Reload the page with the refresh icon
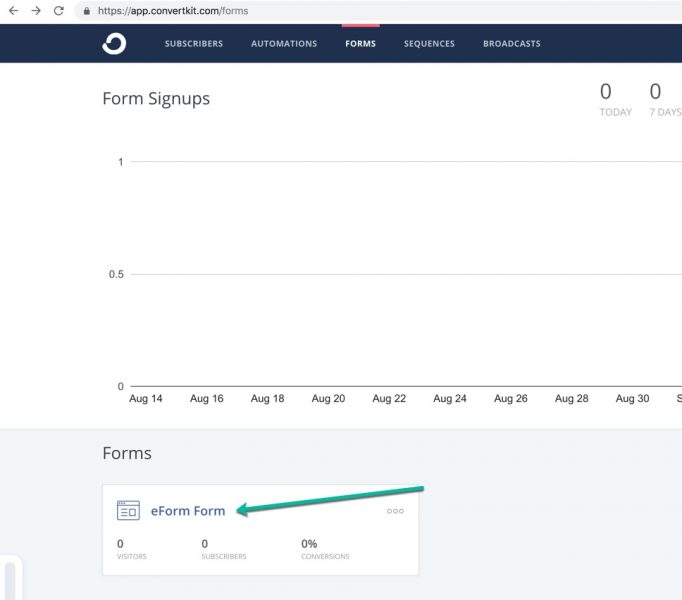 (x=59, y=11)
